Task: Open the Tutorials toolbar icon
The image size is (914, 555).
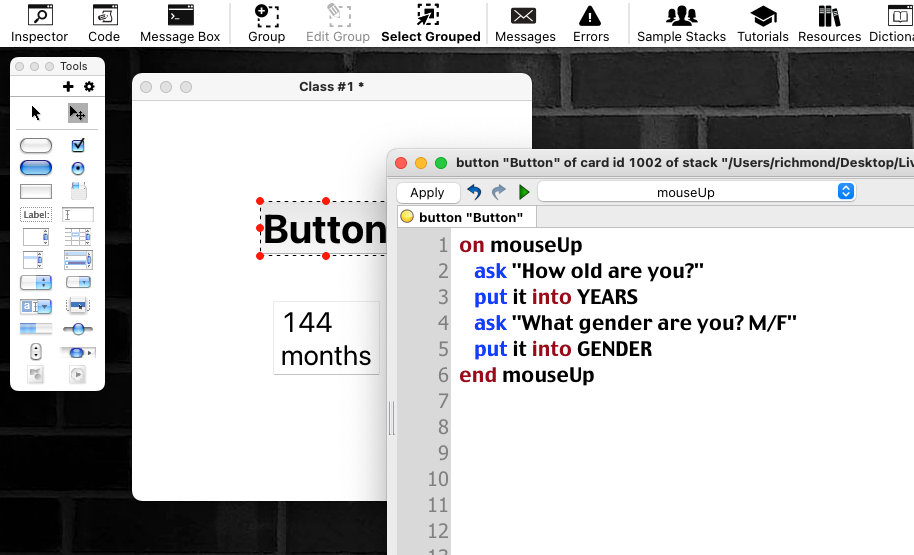Action: [763, 23]
